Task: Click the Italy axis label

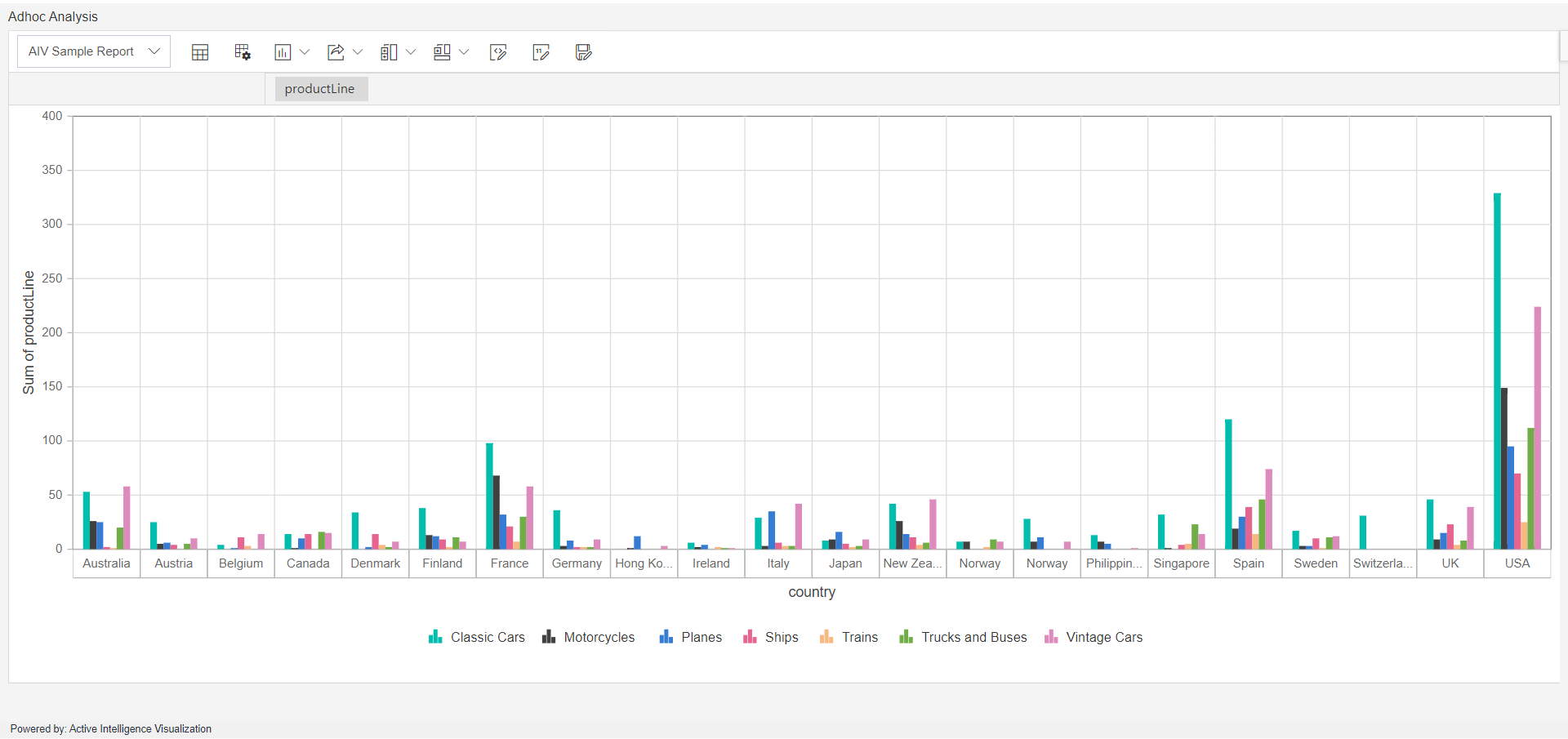Action: tap(778, 563)
